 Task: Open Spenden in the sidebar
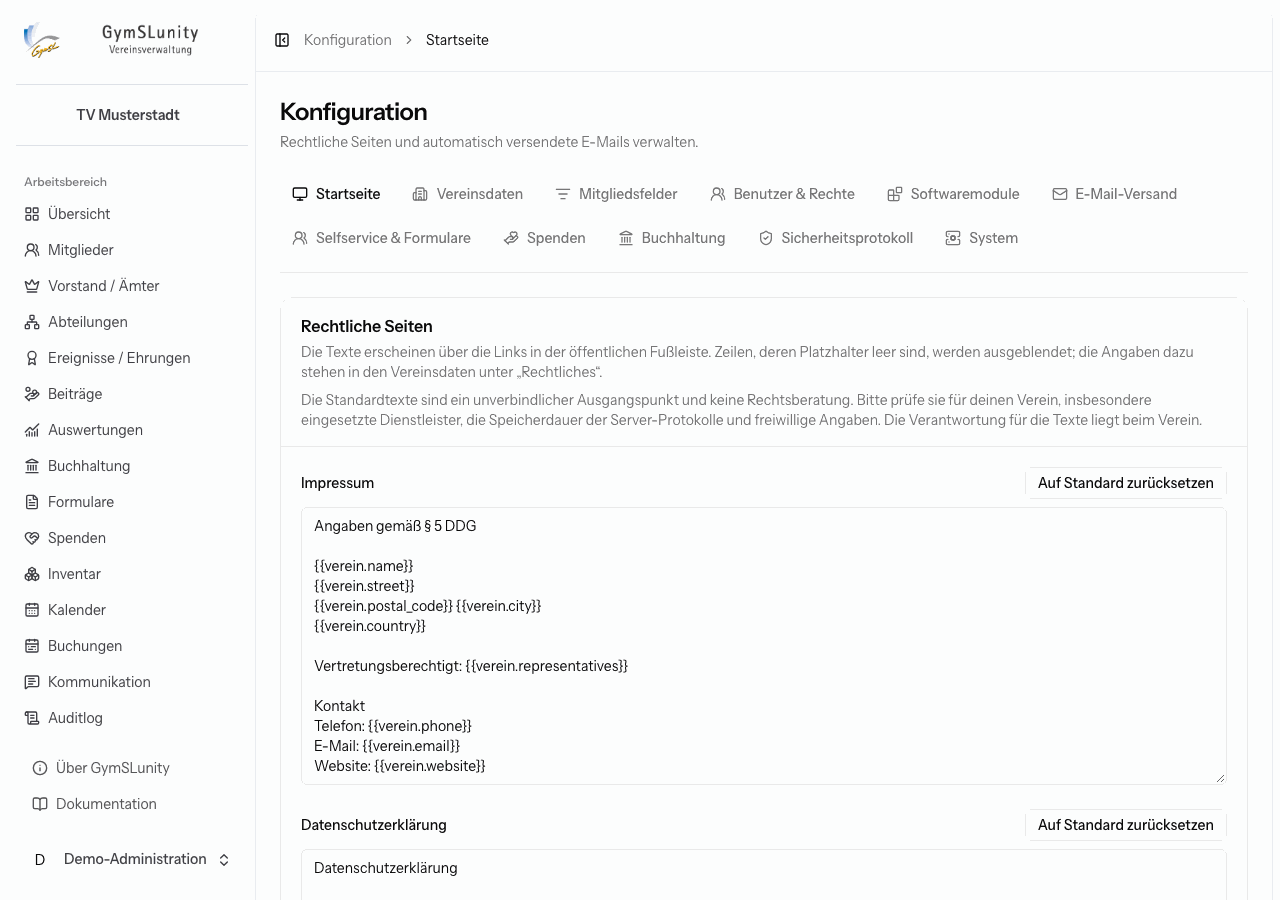pyautogui.click(x=132, y=538)
